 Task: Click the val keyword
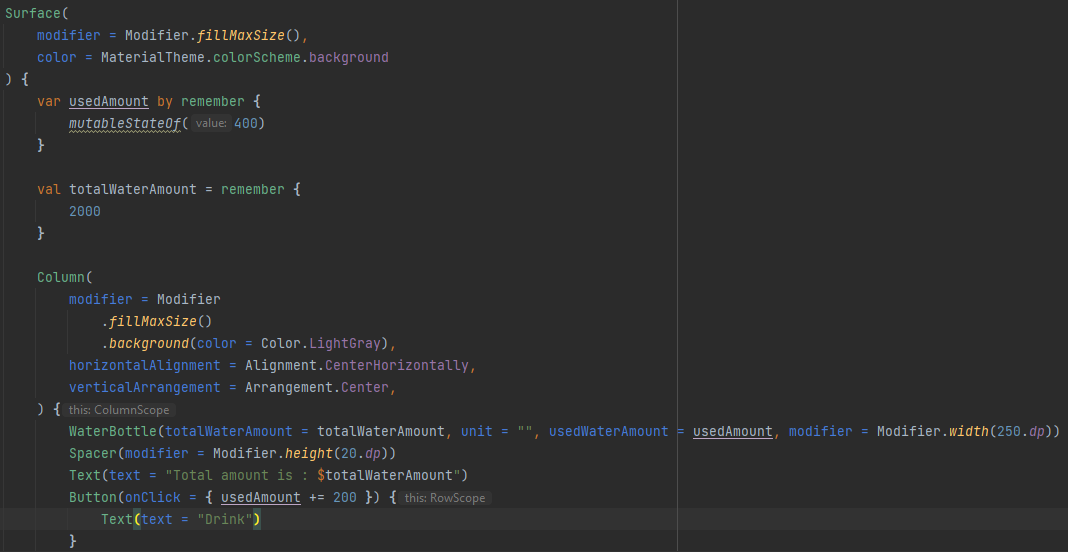(49, 189)
